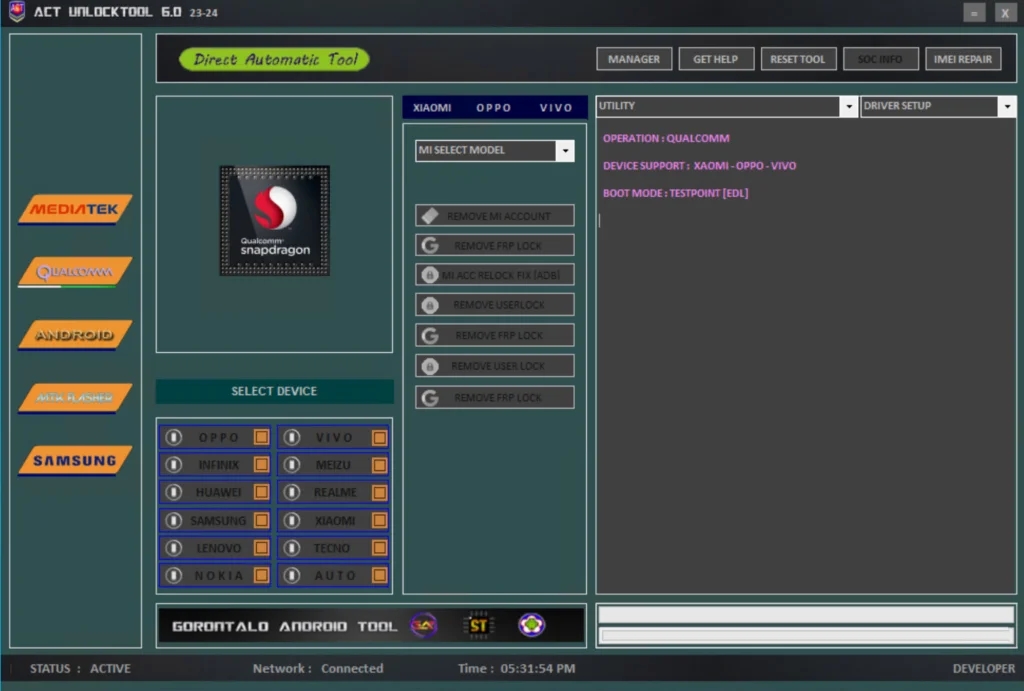Tick the orange checkbox for VIVO
The image size is (1024, 691).
379,437
